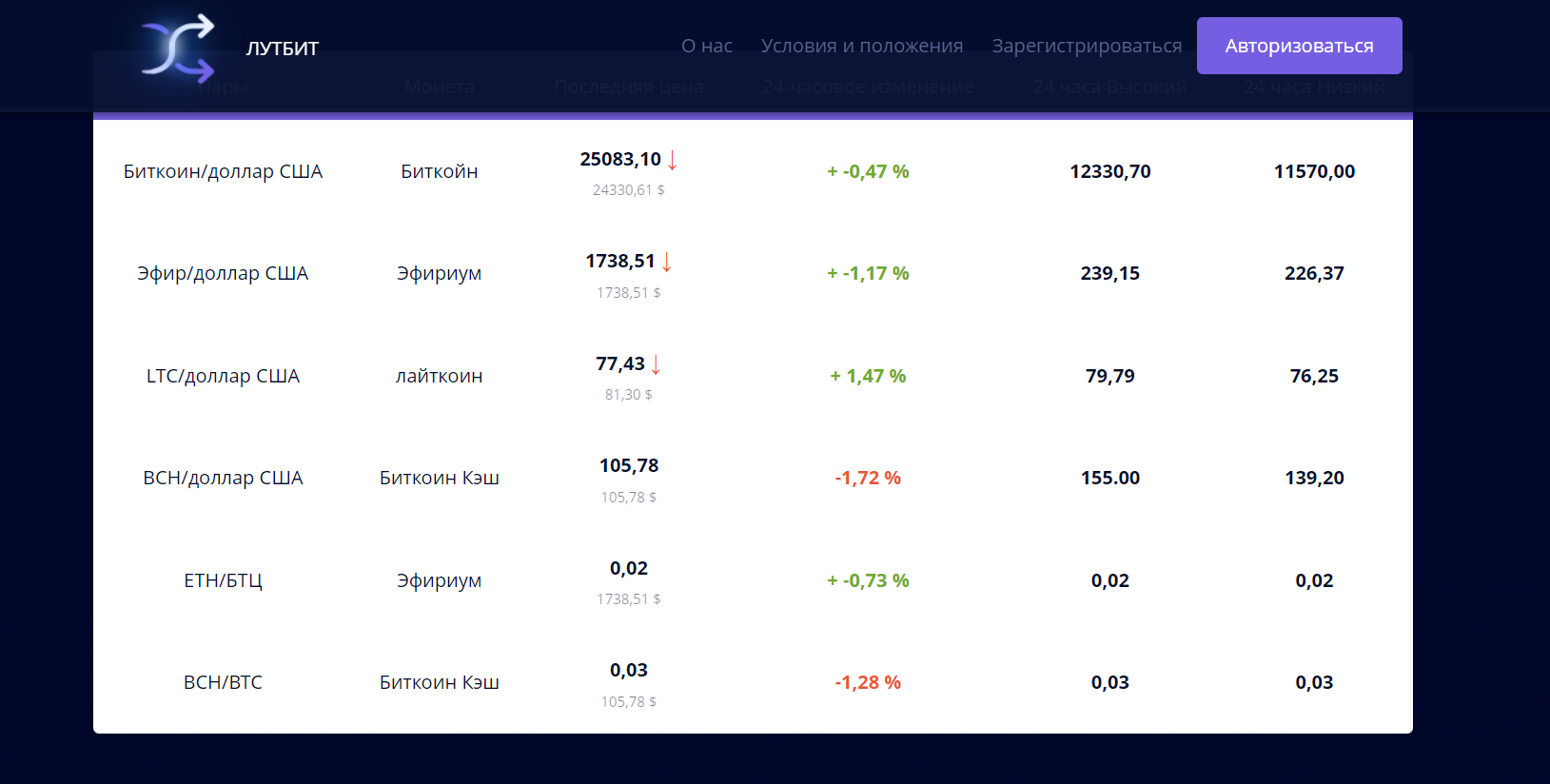Go to Зарегистрироваться link

pyautogui.click(x=1087, y=46)
